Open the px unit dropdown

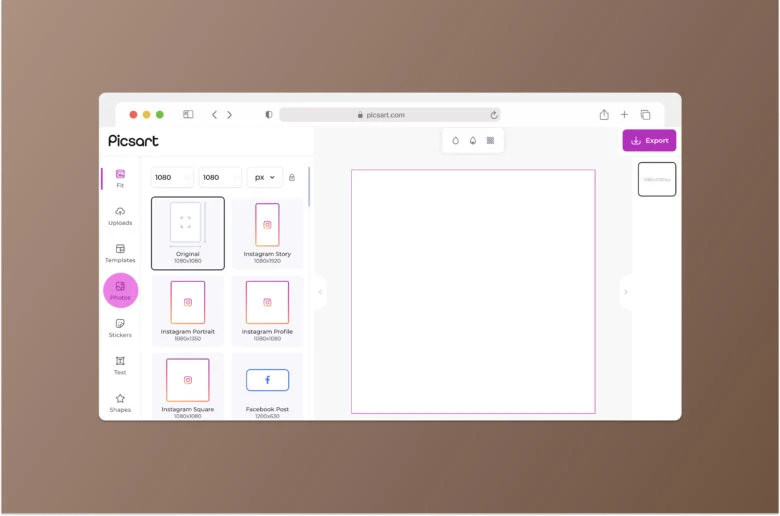click(x=265, y=177)
